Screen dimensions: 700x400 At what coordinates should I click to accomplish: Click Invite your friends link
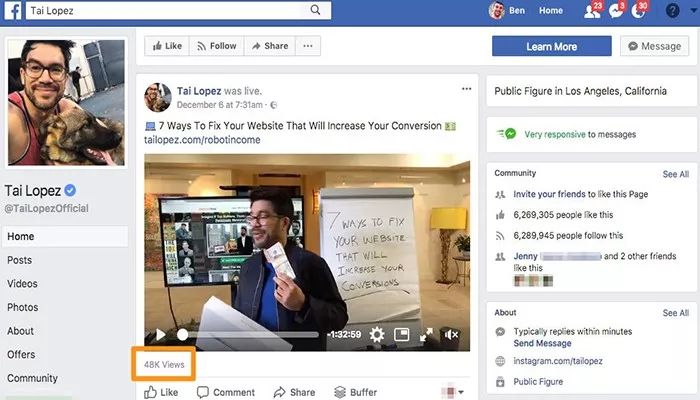pos(549,194)
